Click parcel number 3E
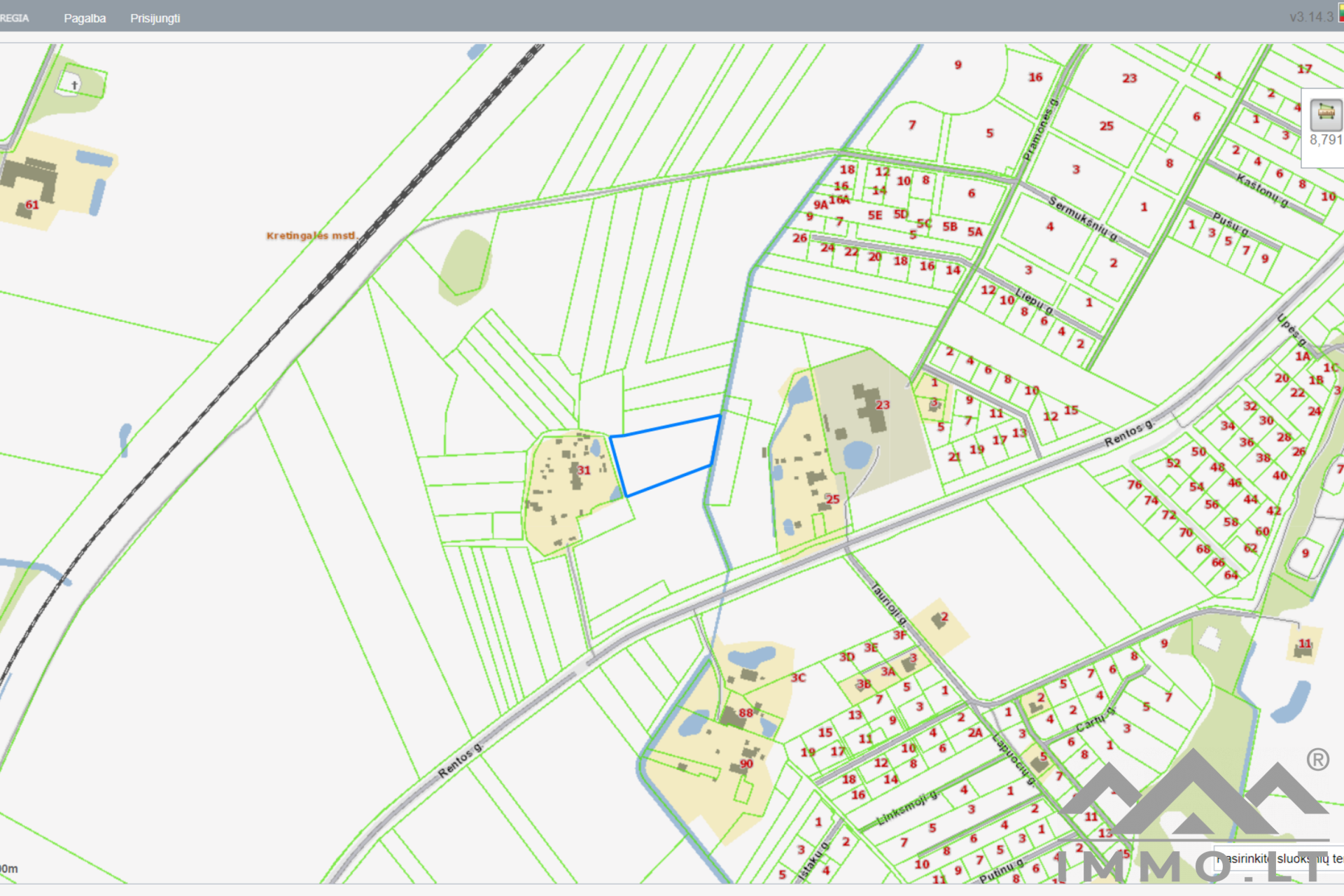This screenshot has width=1344, height=896. [871, 647]
